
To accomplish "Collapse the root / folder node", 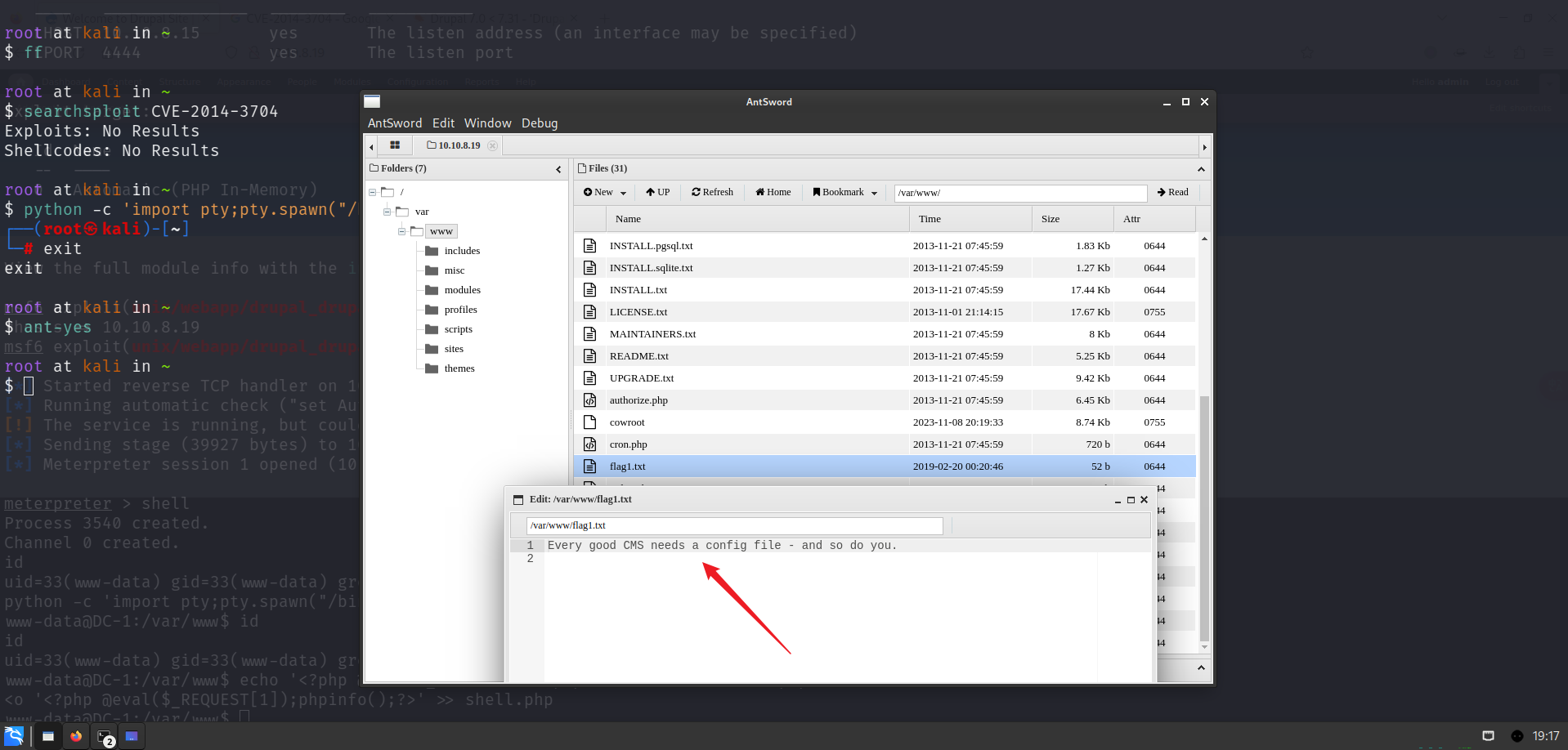I will pyautogui.click(x=372, y=192).
